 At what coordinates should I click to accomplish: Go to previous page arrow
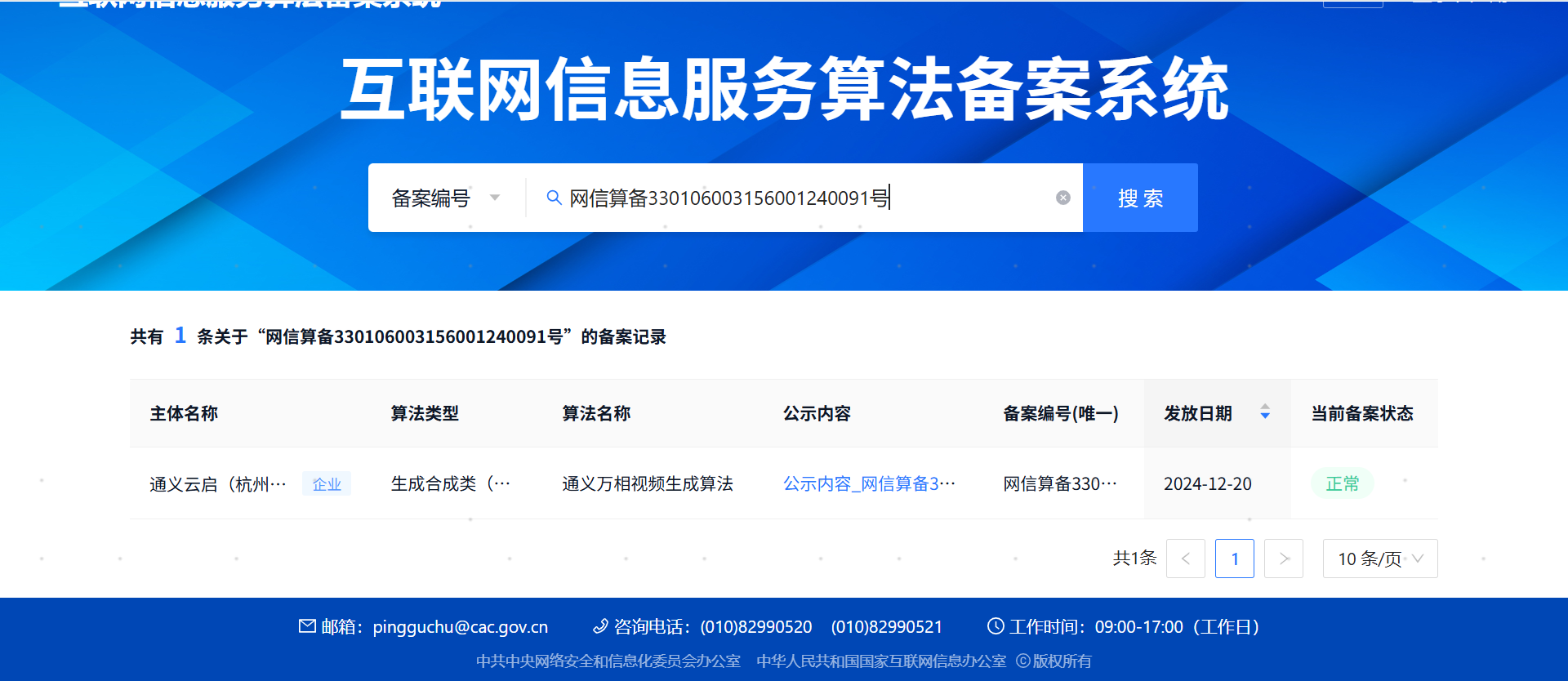pyautogui.click(x=1186, y=559)
